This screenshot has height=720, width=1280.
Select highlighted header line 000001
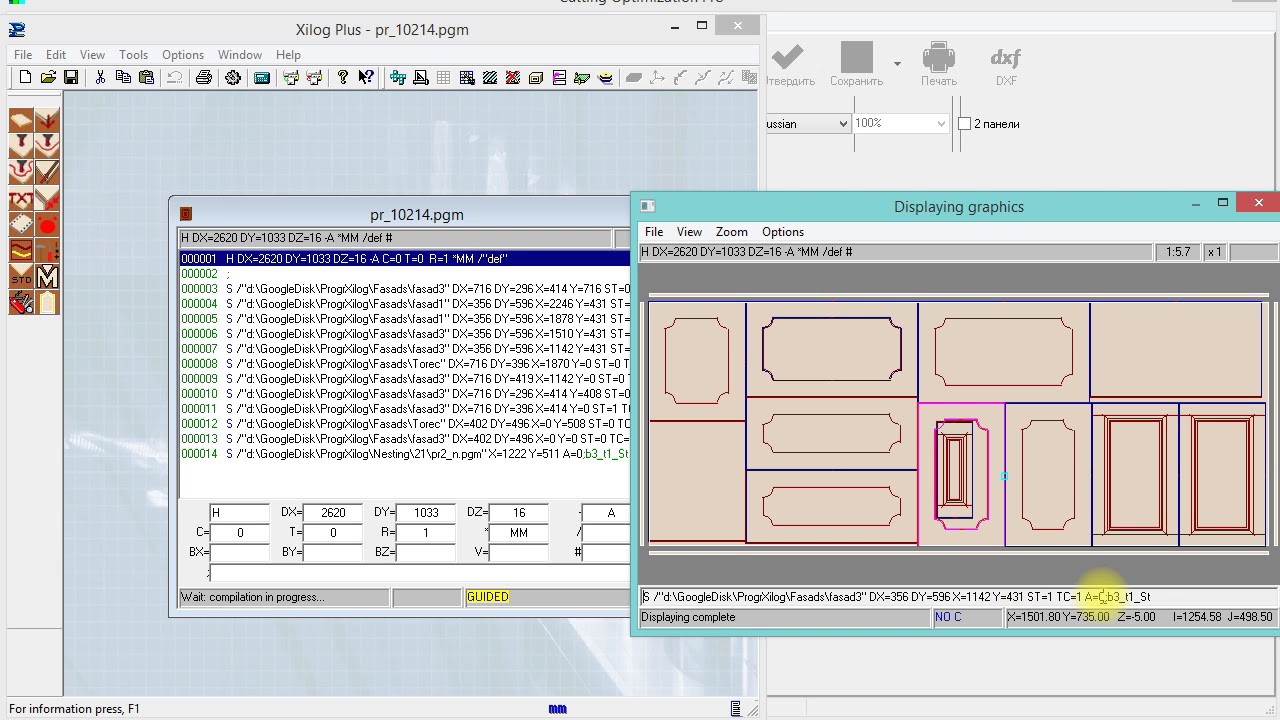405,259
